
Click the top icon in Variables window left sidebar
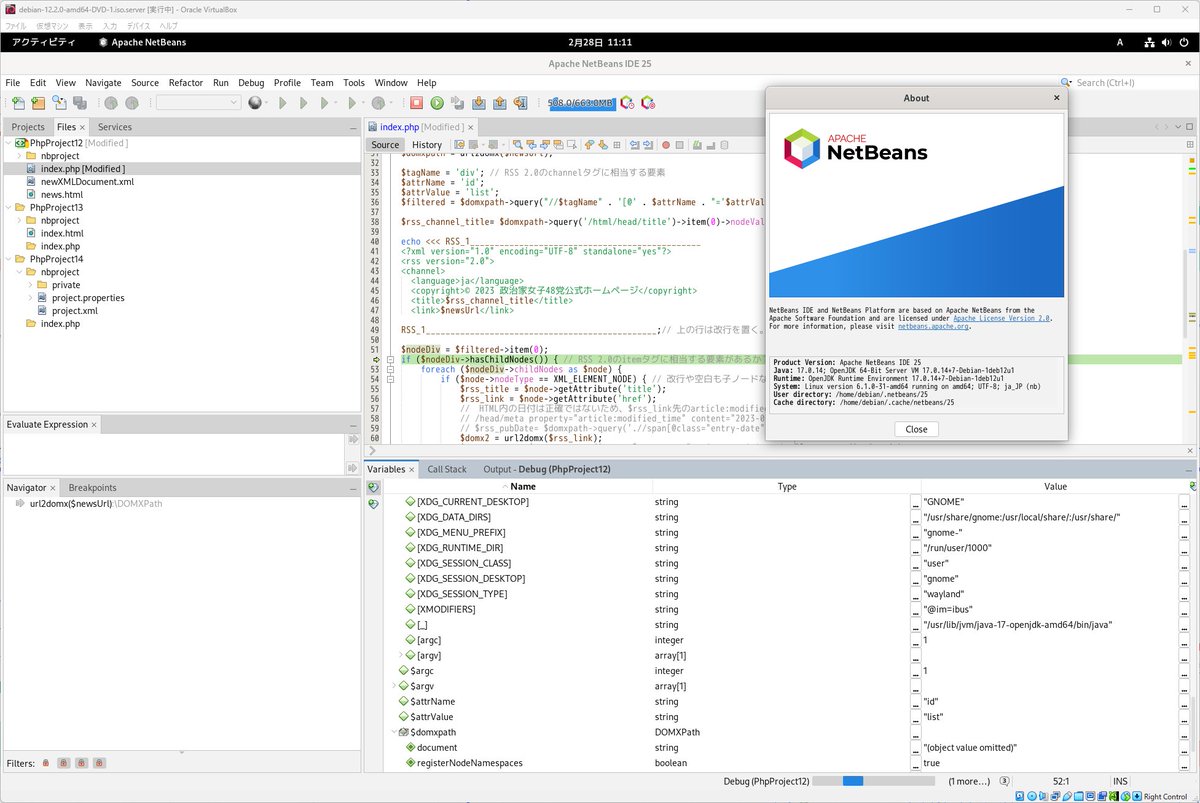[x=373, y=487]
